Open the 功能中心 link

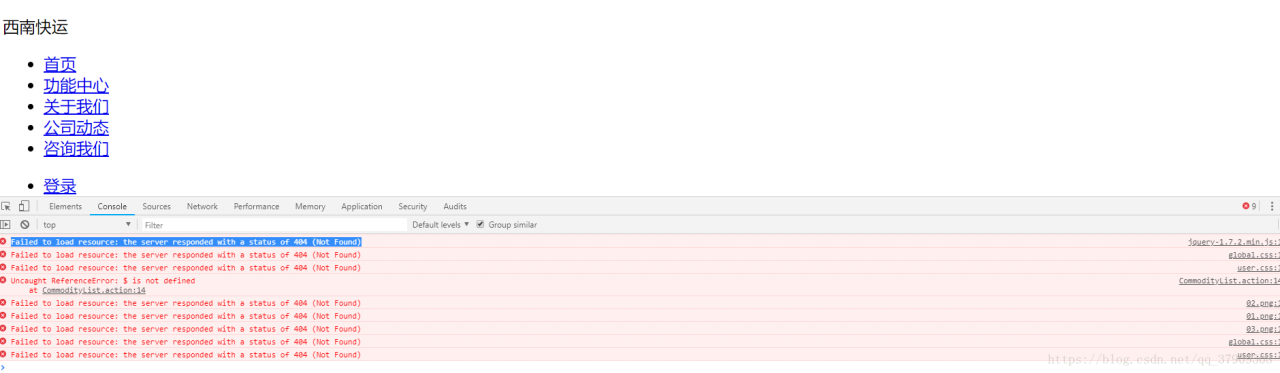pos(76,85)
